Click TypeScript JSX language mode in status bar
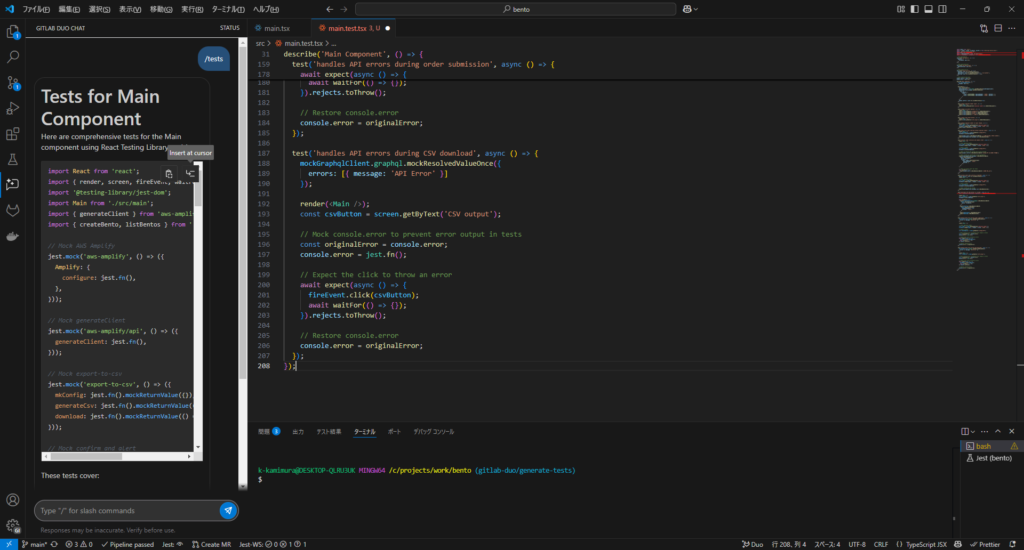Screen dimensions: 1024x550 pos(928,544)
